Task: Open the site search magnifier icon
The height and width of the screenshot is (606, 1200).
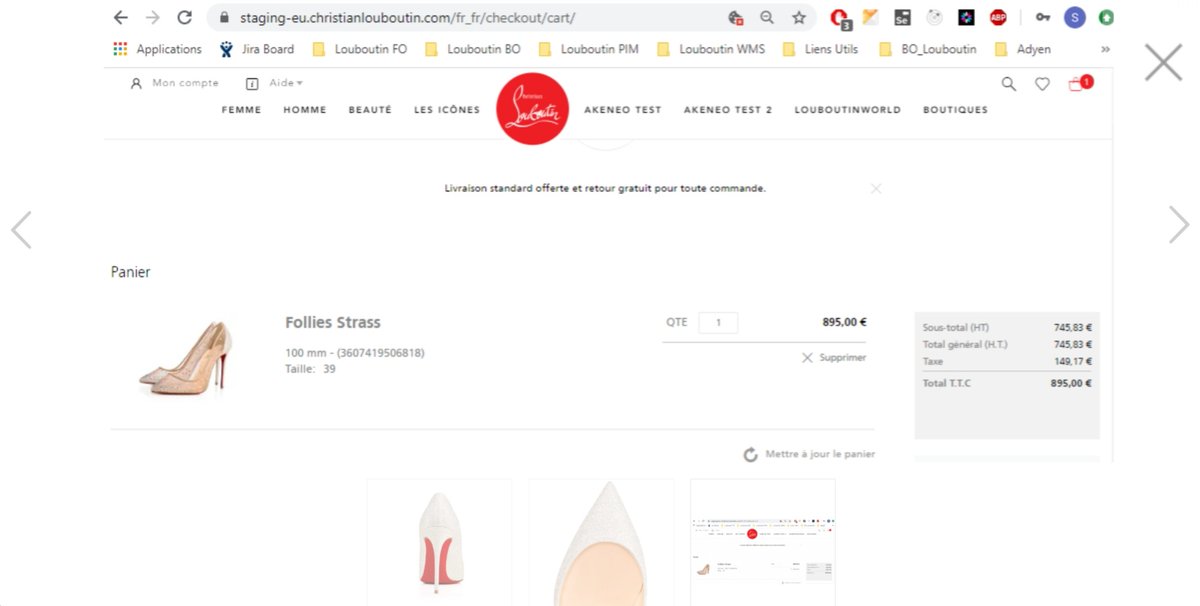Action: point(1009,84)
